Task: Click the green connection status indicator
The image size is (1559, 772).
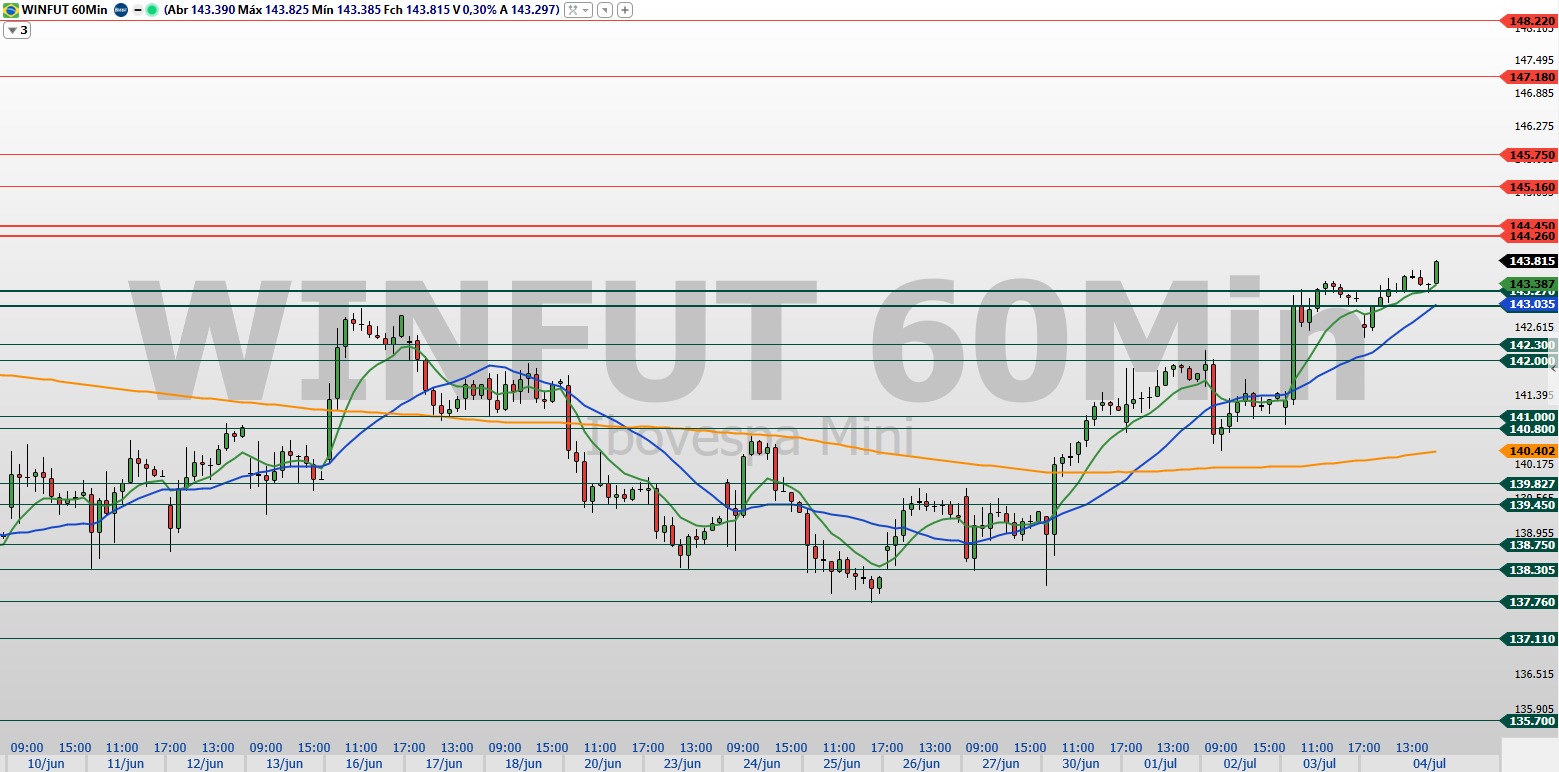Action: pyautogui.click(x=151, y=10)
